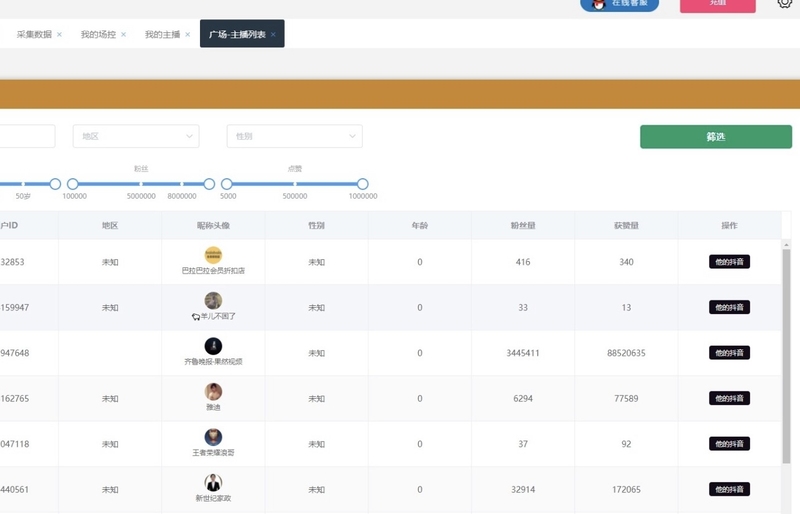Switch to the 采集数据 tab
This screenshot has width=800, height=514.
pyautogui.click(x=34, y=34)
